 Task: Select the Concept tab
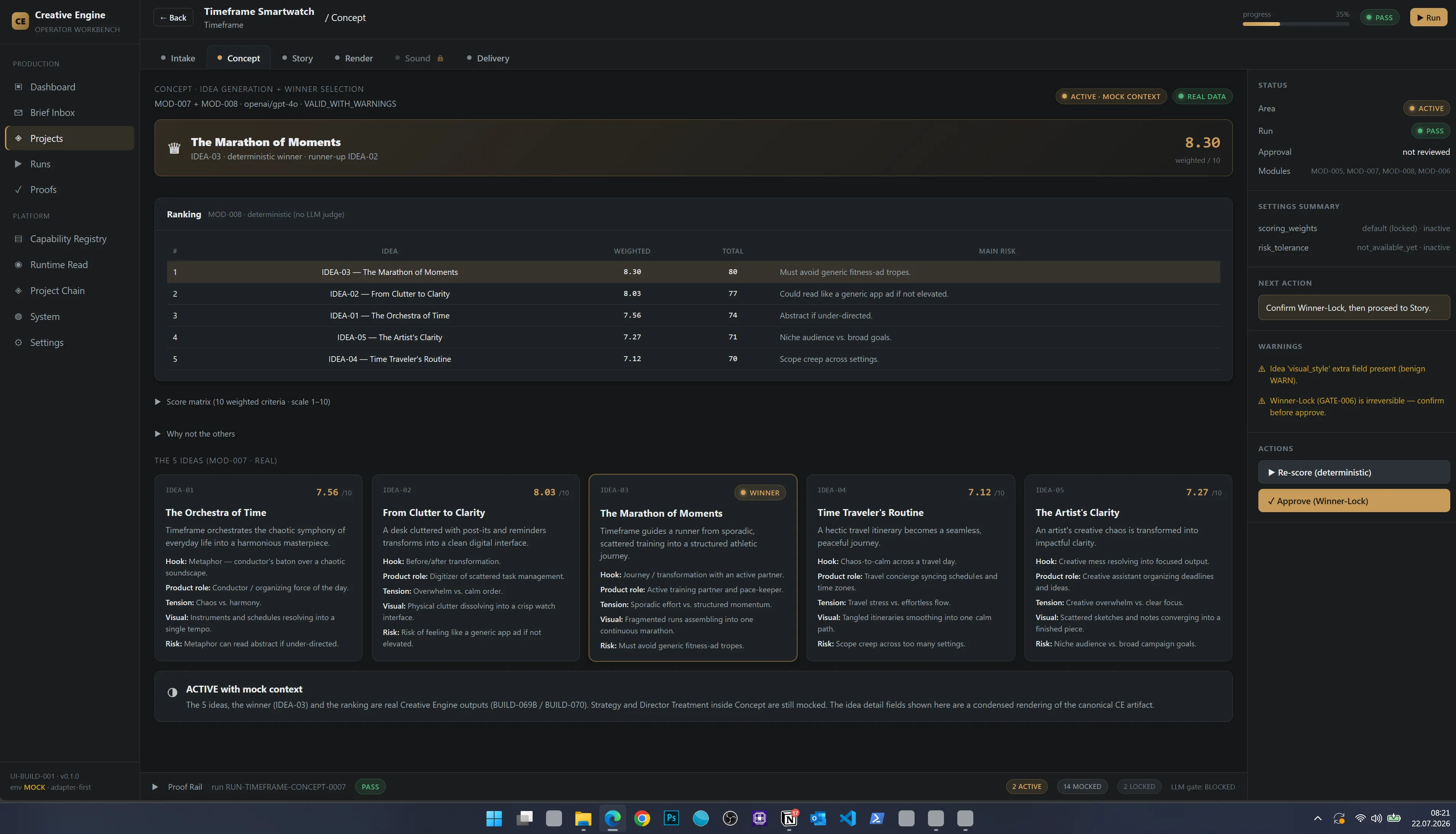238,58
